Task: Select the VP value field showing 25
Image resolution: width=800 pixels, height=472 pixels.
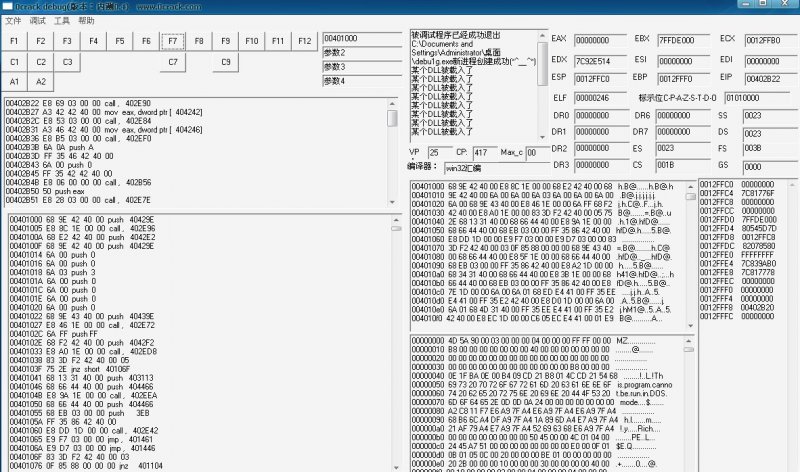Action: coord(440,153)
